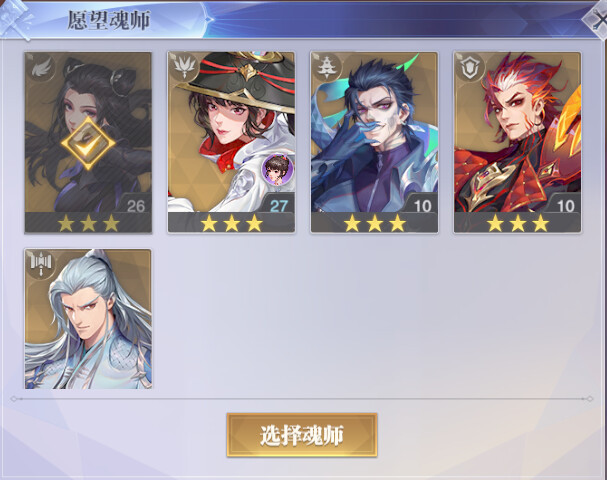The height and width of the screenshot is (480, 607).
Task: Select the hat-wearing girl soul master card
Action: (231, 142)
